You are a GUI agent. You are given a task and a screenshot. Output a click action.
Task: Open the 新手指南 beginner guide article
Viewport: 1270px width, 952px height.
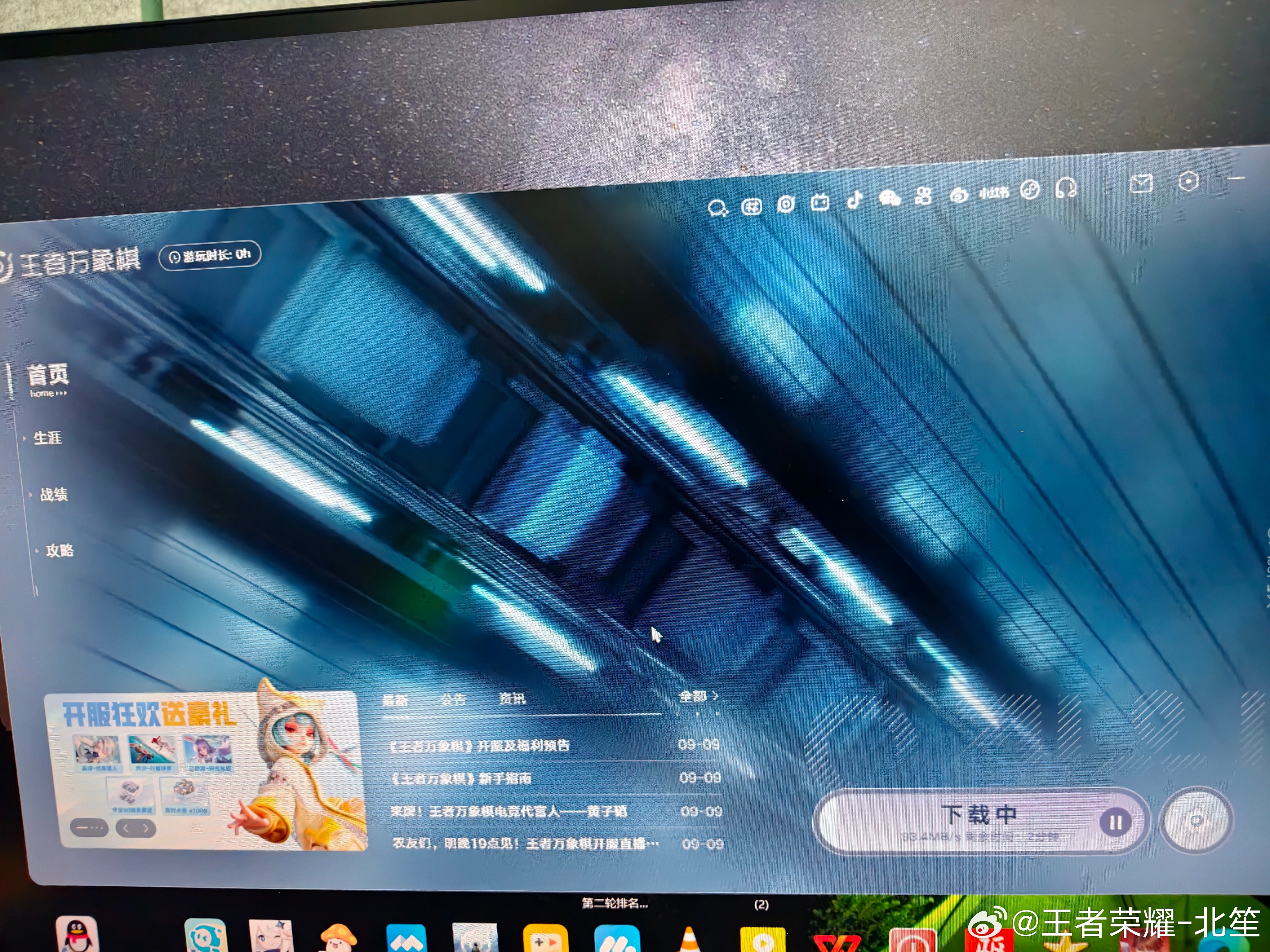click(556, 778)
